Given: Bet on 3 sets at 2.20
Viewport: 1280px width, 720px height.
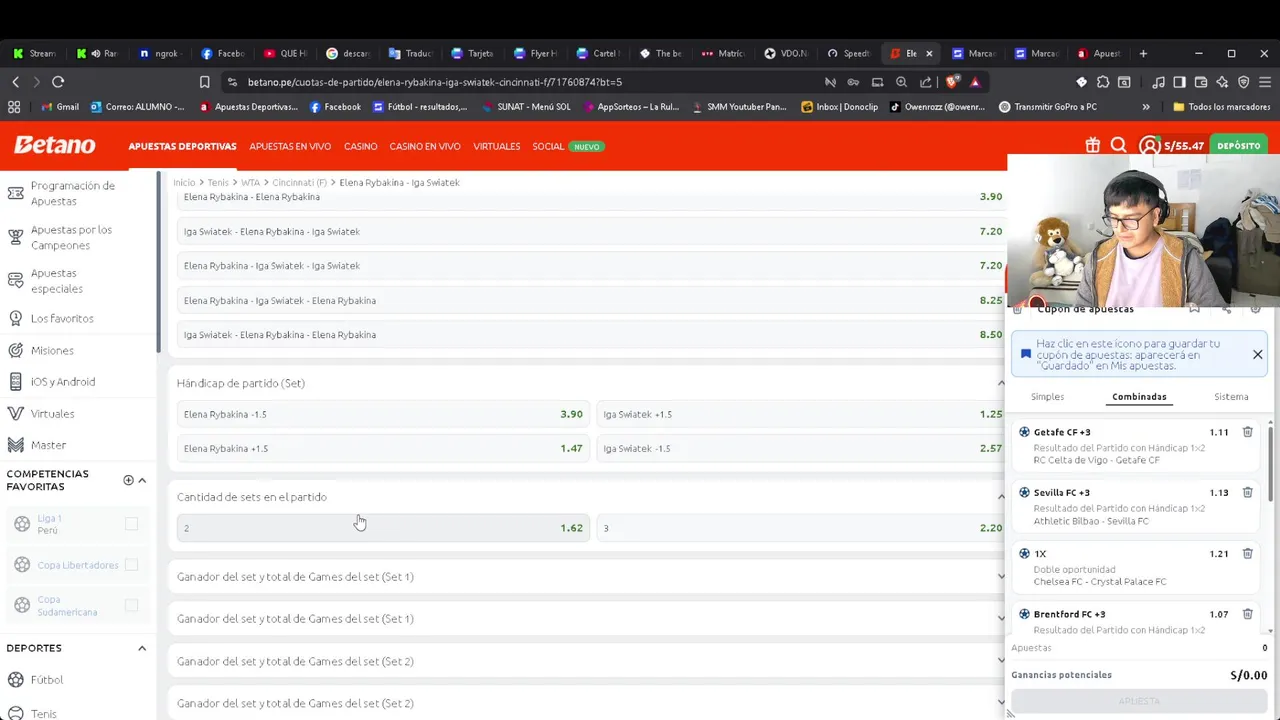Looking at the screenshot, I should click(801, 528).
